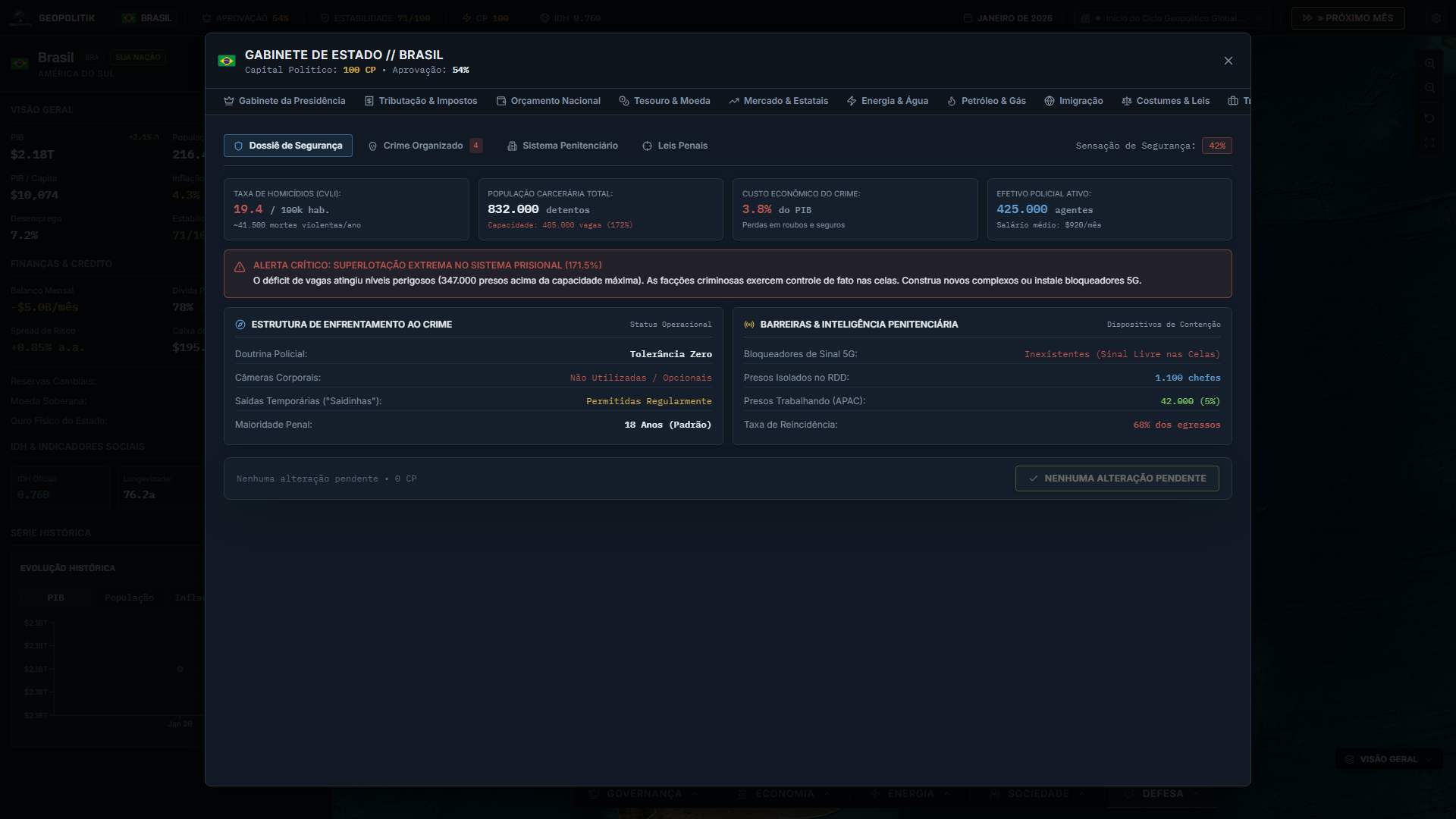This screenshot has height=819, width=1456.
Task: Click Inexistentes (Sinal Livre nas Celas) value
Action: click(1122, 354)
